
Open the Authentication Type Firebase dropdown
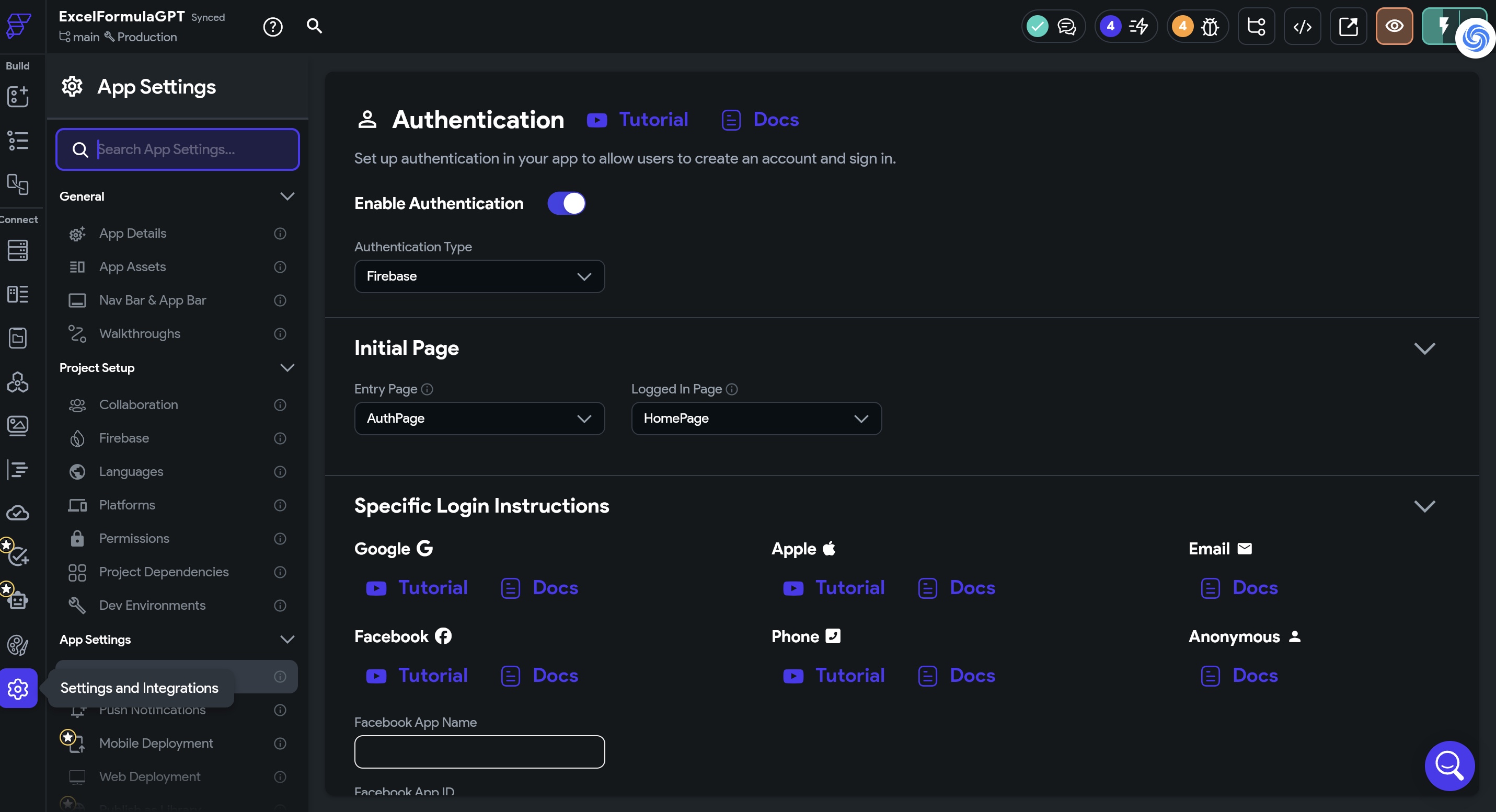click(x=479, y=276)
